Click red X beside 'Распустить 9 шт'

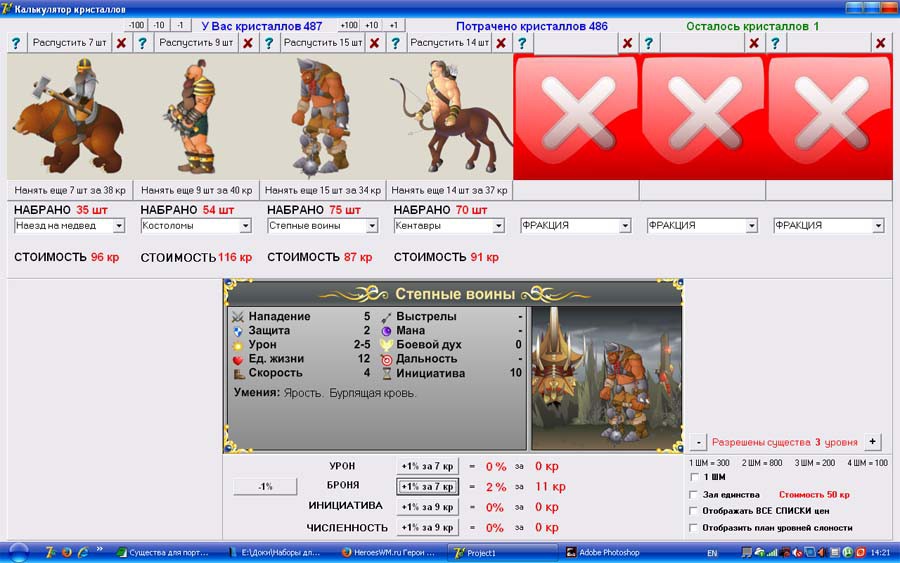[x=248, y=43]
